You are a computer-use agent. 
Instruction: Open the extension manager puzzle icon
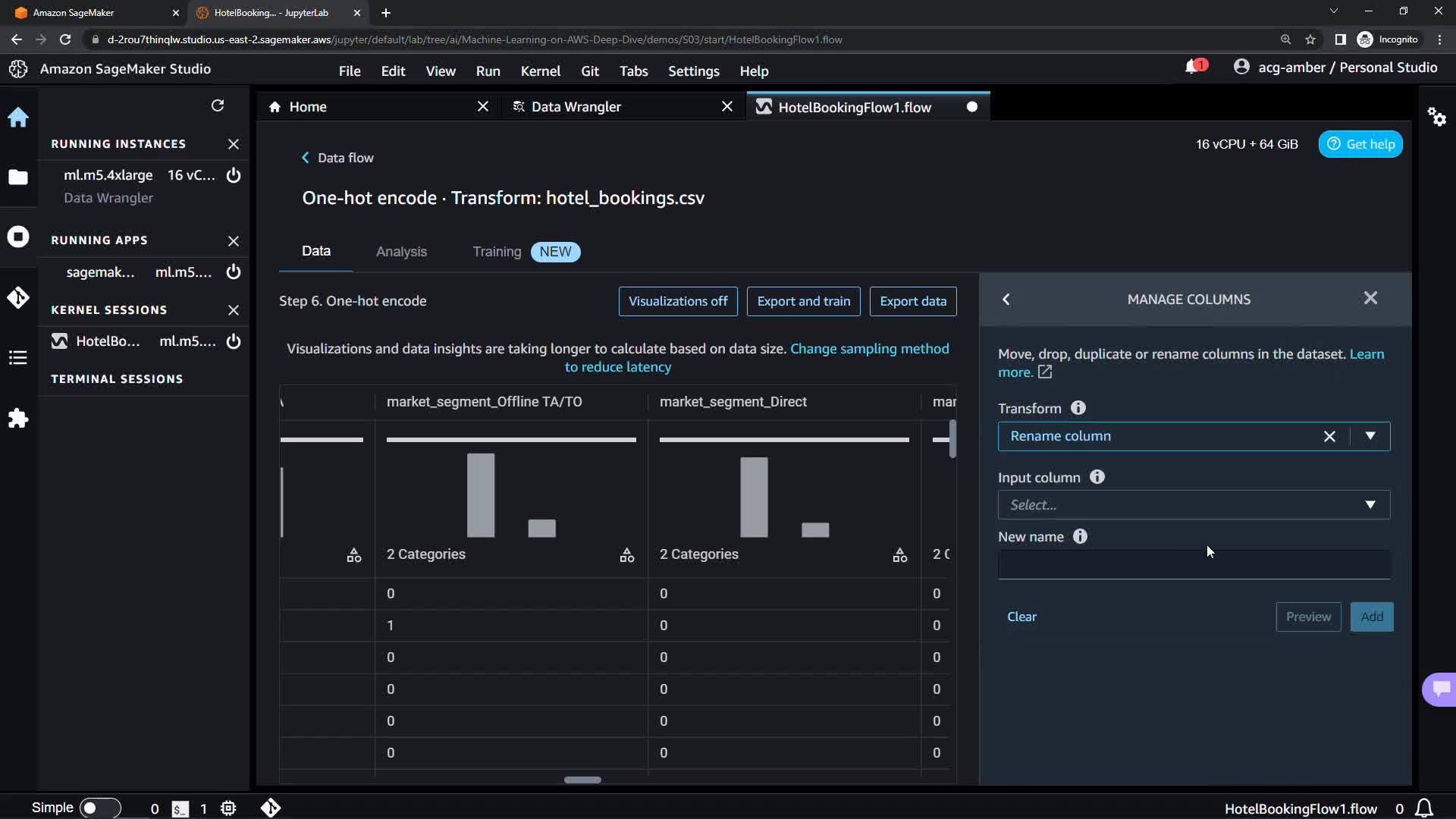pos(18,419)
